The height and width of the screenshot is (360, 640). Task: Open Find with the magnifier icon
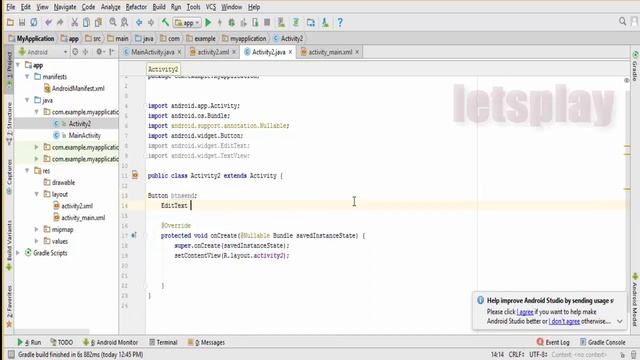(113, 22)
